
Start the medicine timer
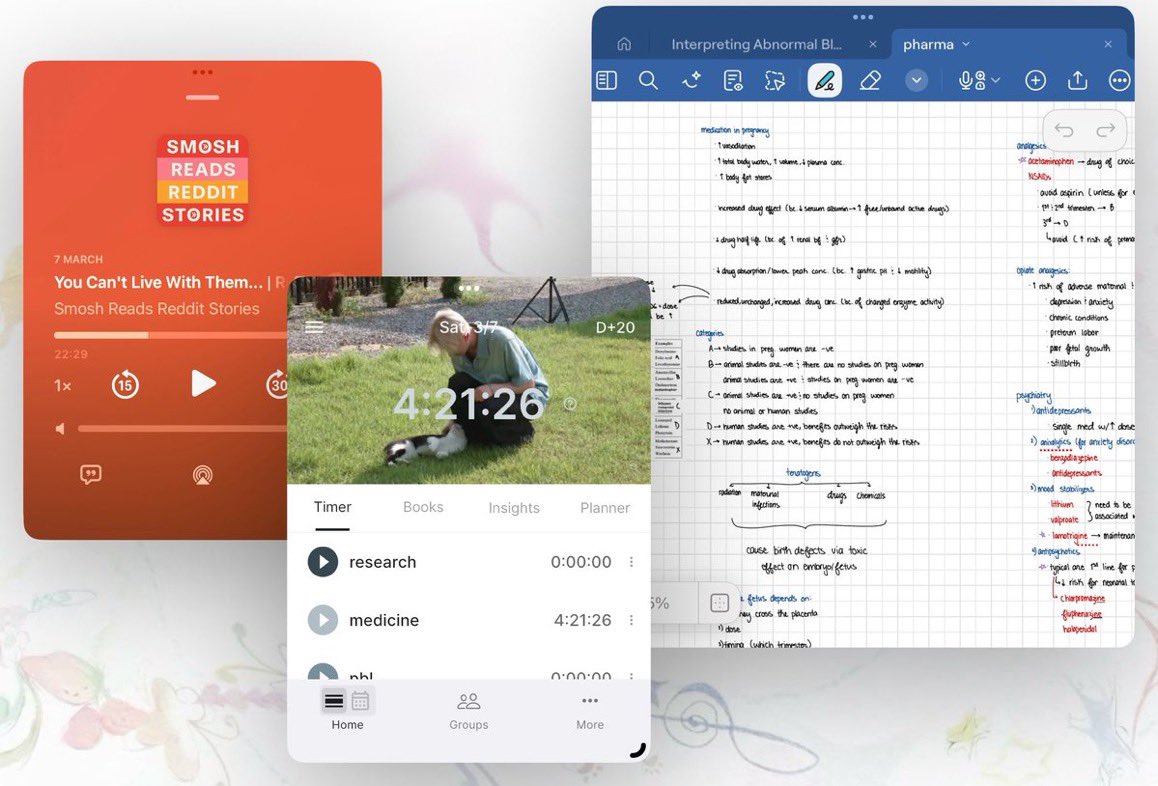[x=323, y=620]
